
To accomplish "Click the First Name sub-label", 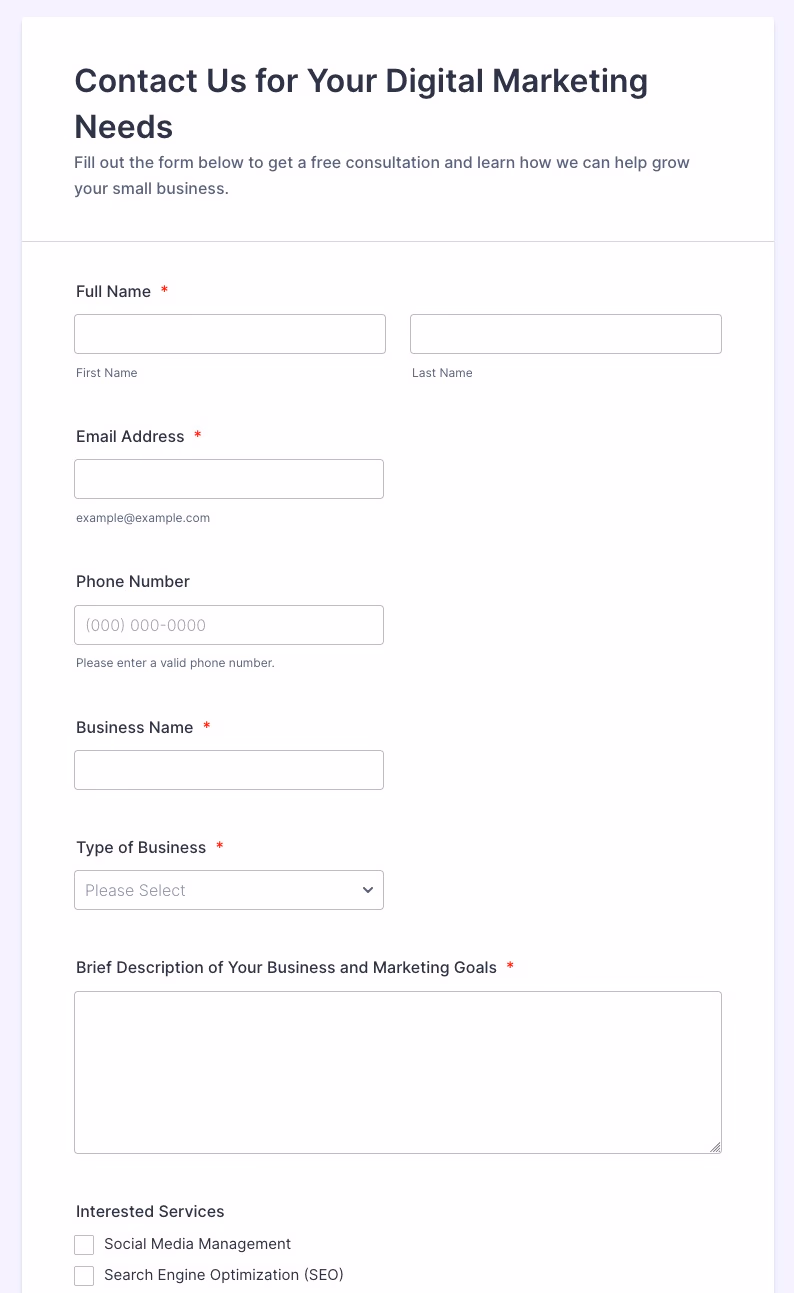I will point(107,373).
